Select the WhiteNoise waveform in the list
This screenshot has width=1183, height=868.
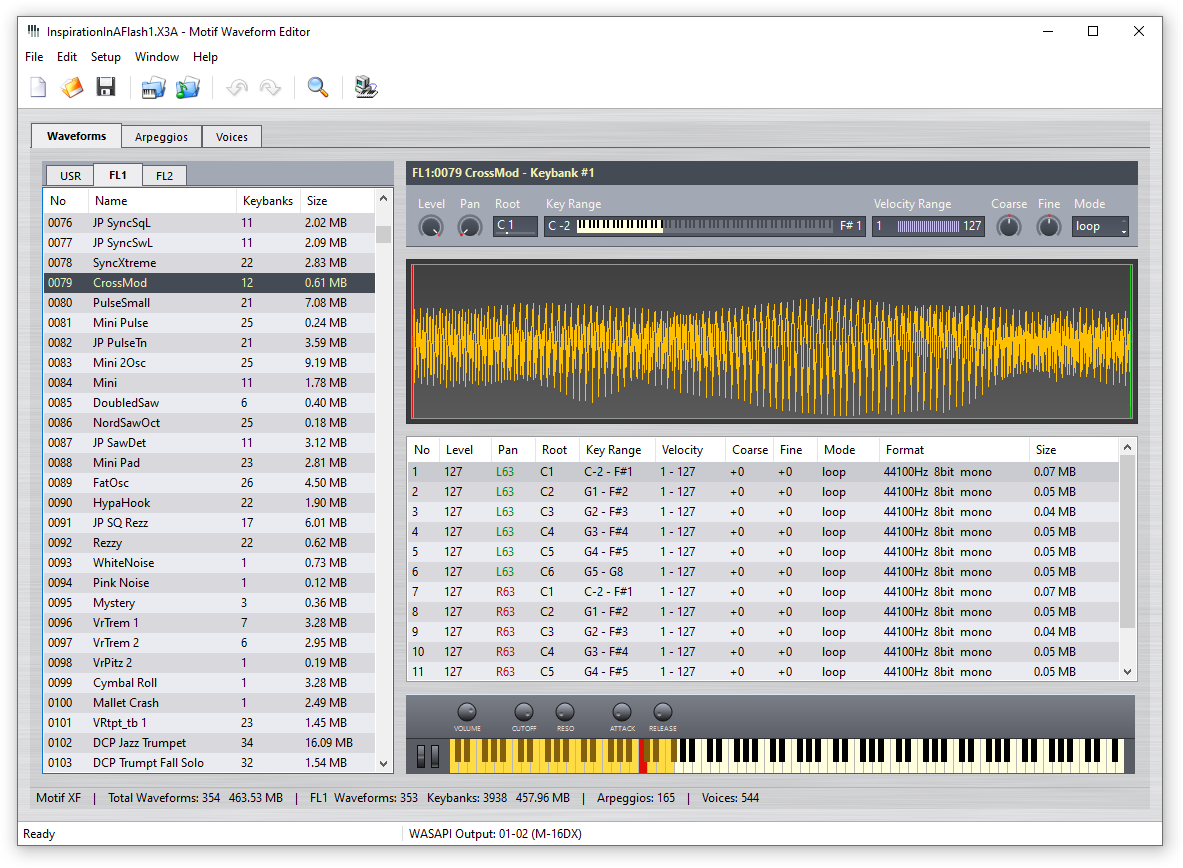tap(123, 563)
